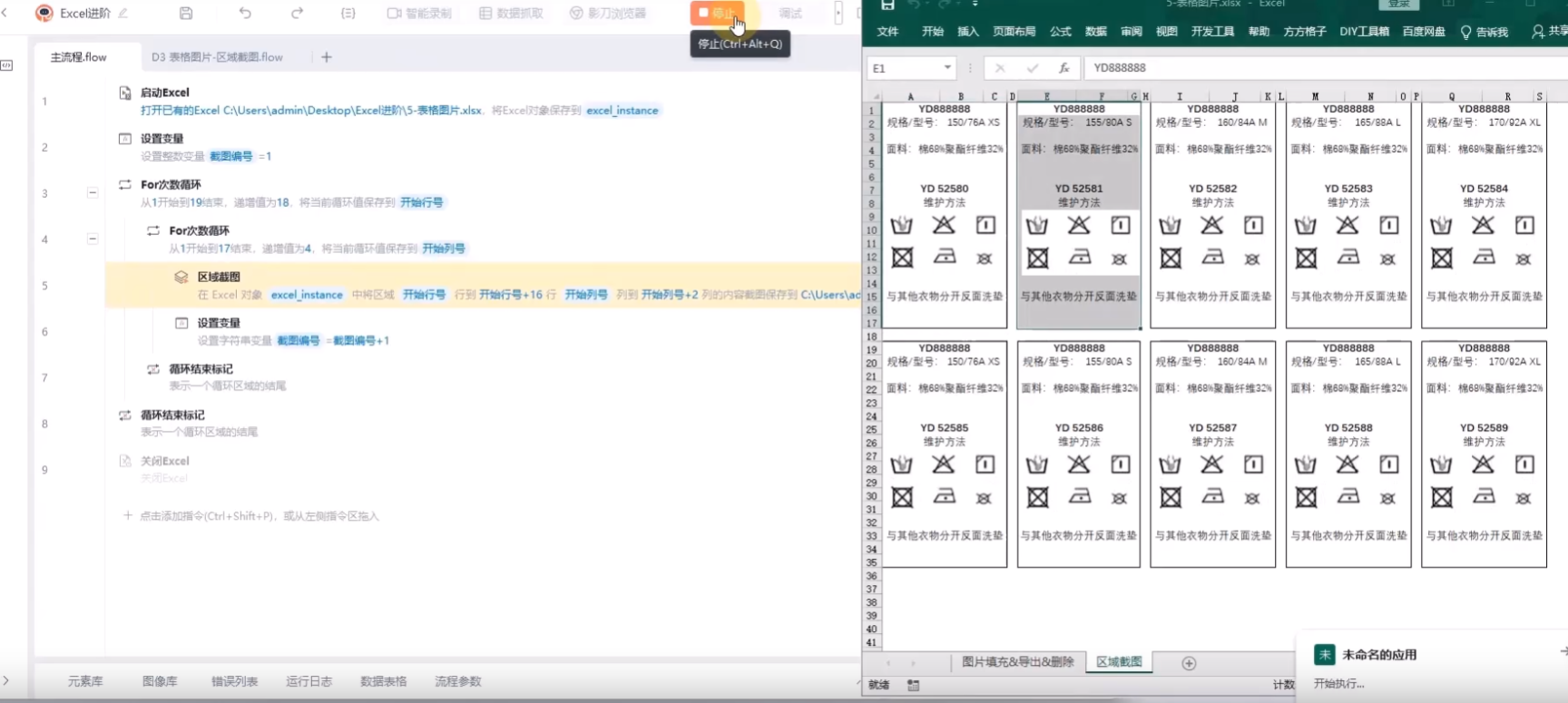Open 影刀浏览器 from the toolbar
Image resolution: width=1568 pixels, height=703 pixels.
576,14
